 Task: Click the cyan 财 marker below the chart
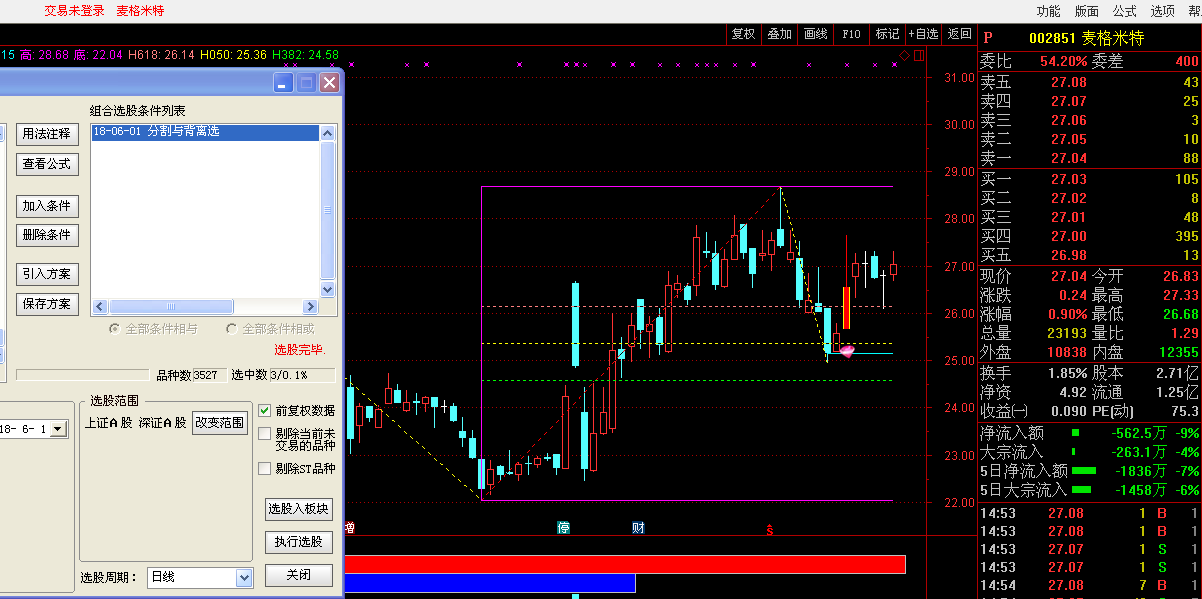coord(637,527)
